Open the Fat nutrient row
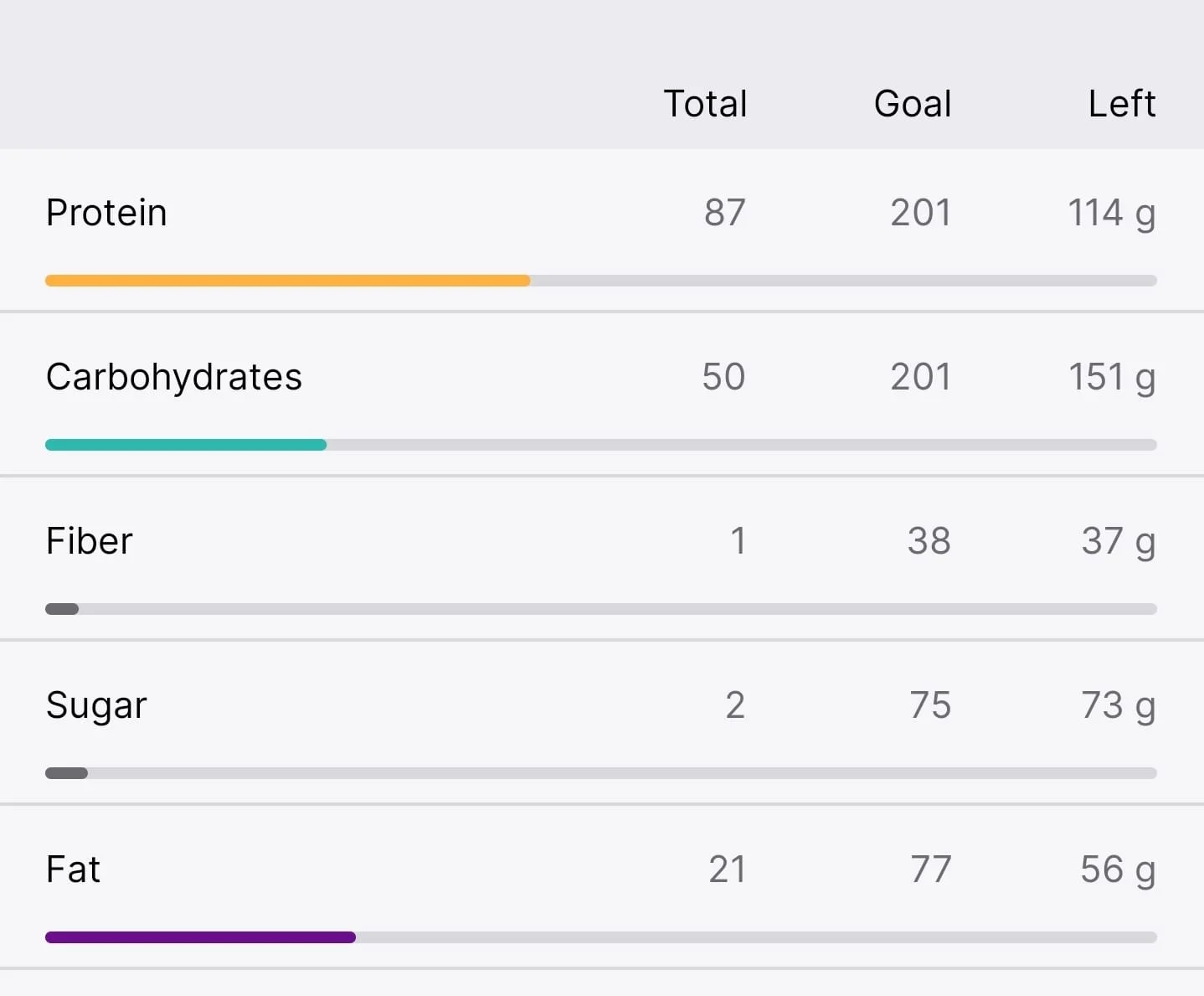Image resolution: width=1204 pixels, height=996 pixels. (602, 887)
